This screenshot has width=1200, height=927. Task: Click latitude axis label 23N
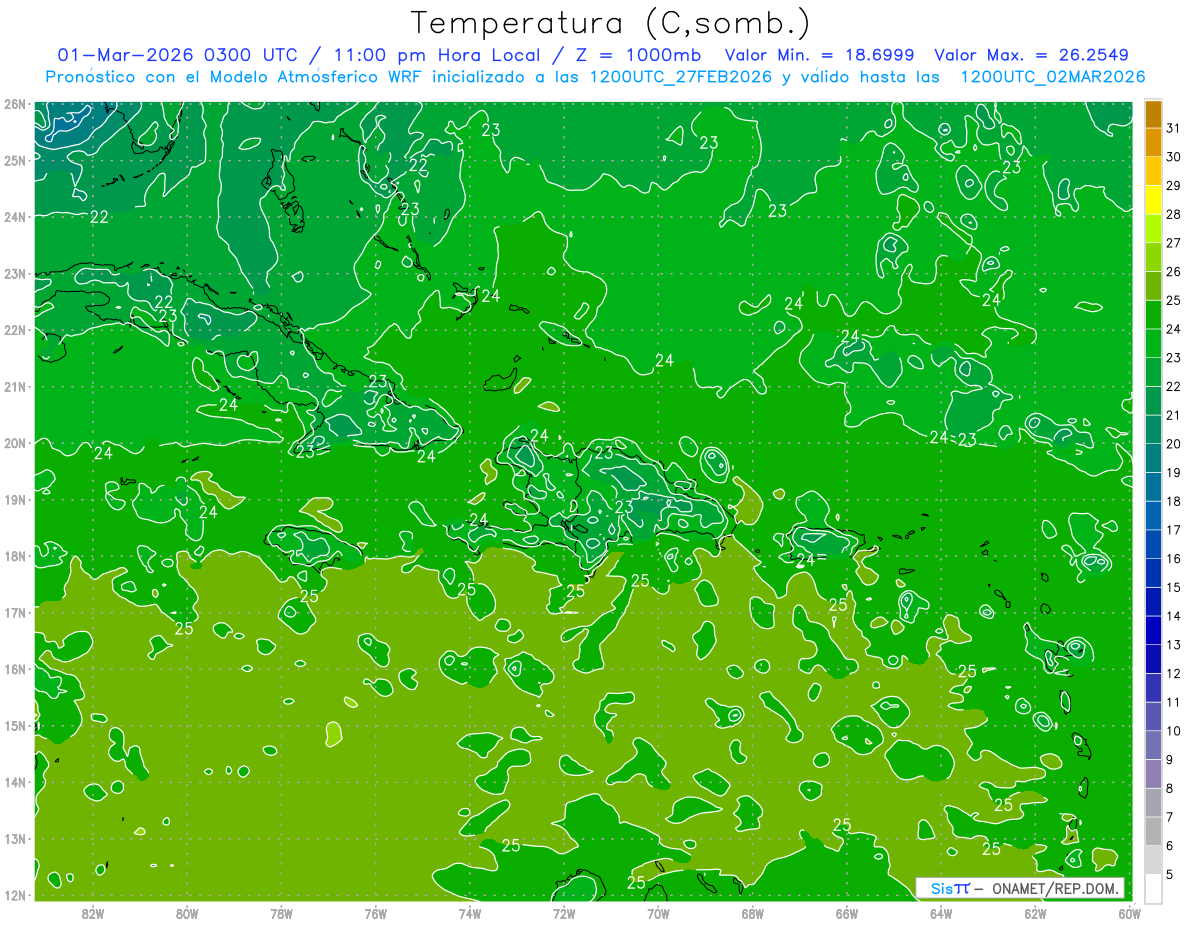tap(15, 273)
